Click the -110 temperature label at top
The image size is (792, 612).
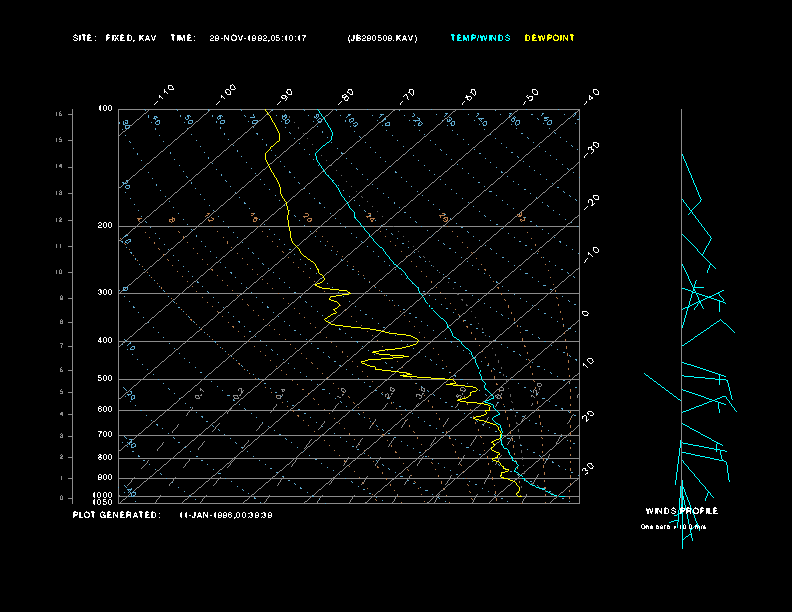coord(165,93)
